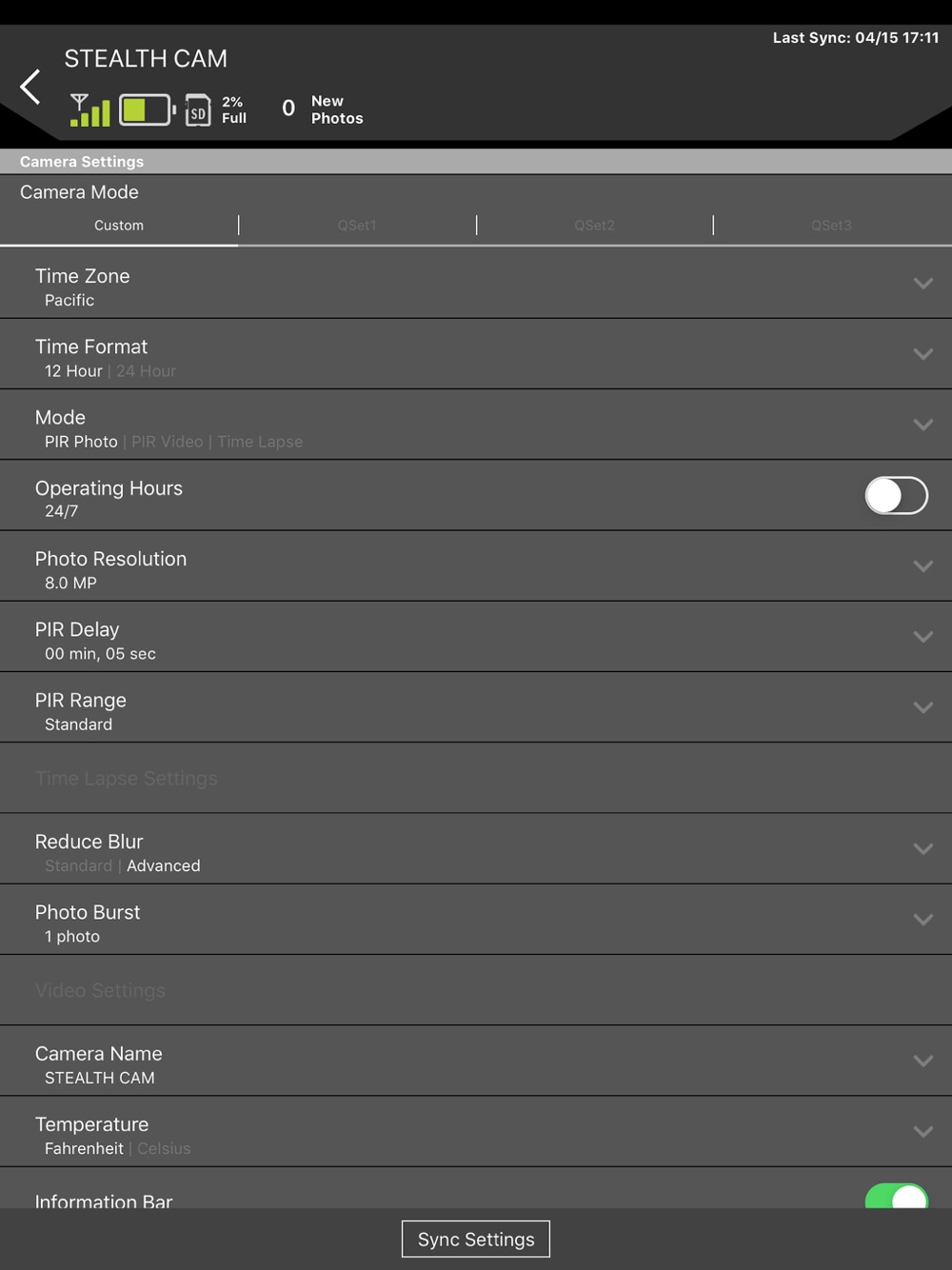Tap the cellular signal strength icon

click(x=90, y=109)
